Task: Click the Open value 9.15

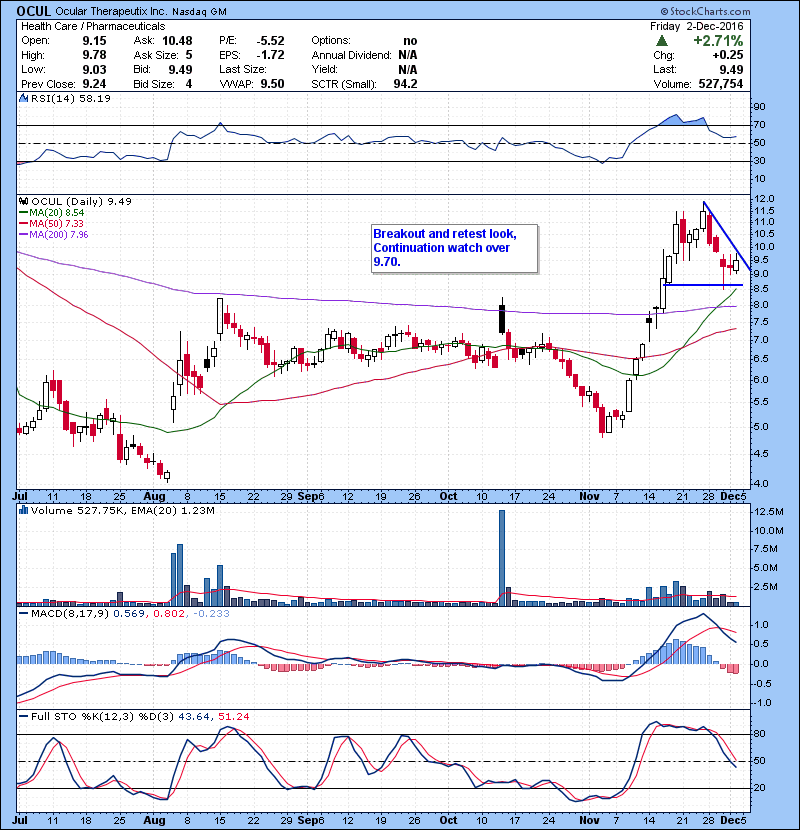Action: point(94,41)
